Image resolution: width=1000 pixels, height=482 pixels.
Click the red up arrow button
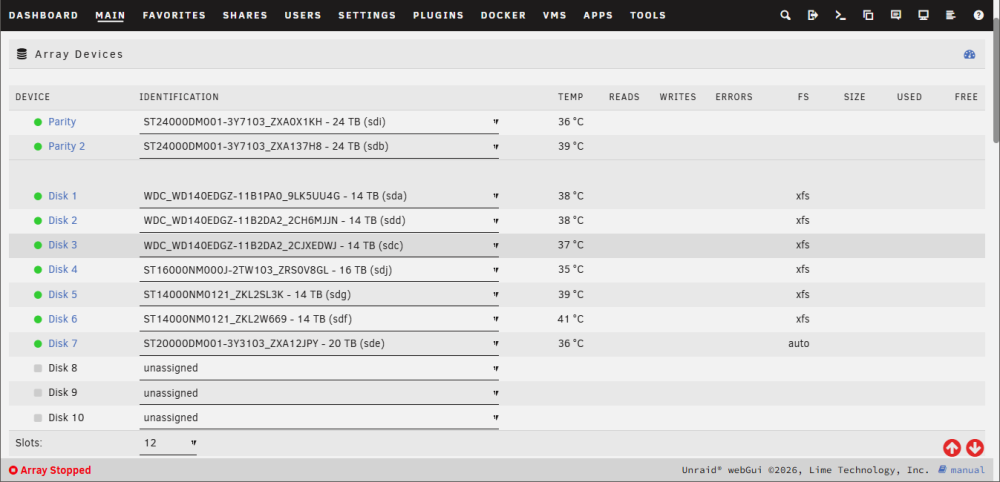coord(952,448)
